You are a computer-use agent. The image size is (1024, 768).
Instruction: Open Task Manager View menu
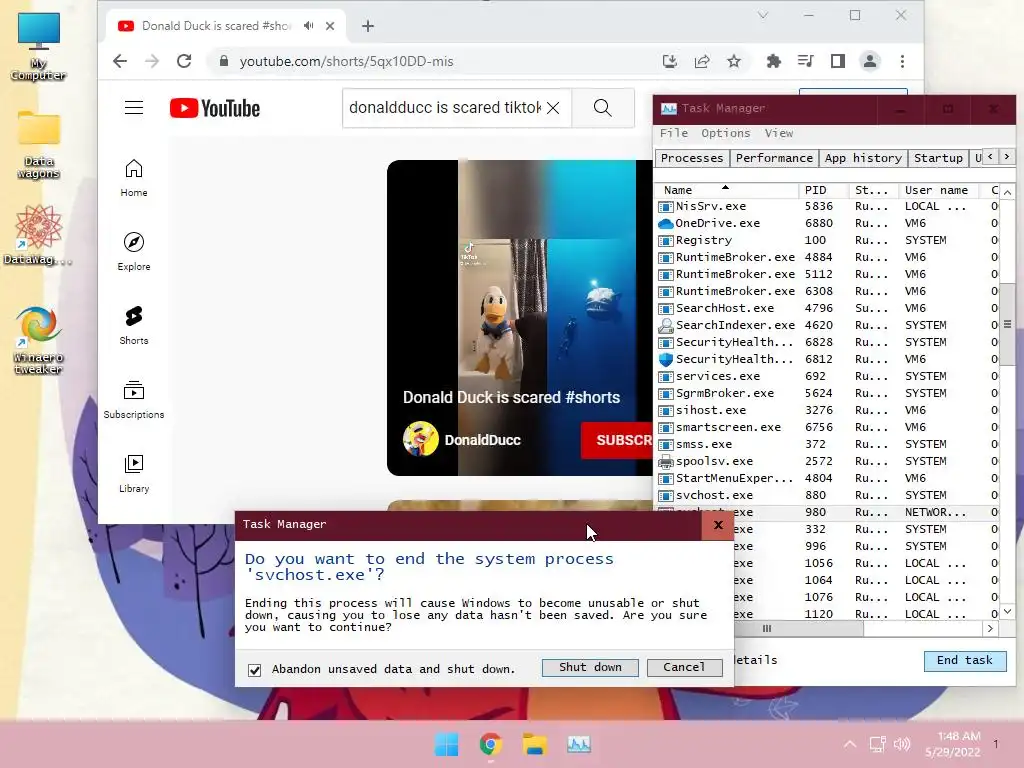(778, 133)
